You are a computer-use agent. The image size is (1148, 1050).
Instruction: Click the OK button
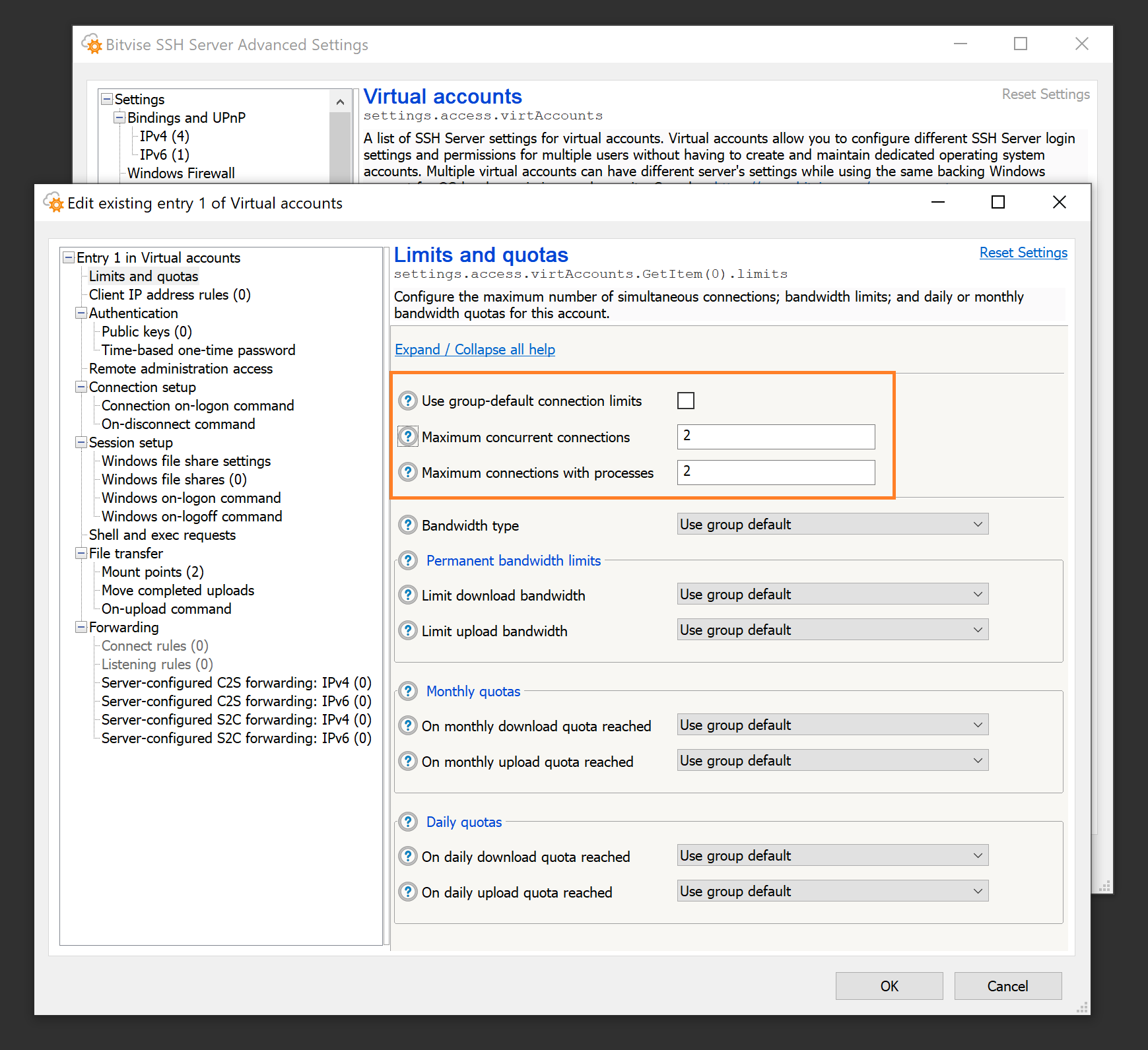(889, 986)
